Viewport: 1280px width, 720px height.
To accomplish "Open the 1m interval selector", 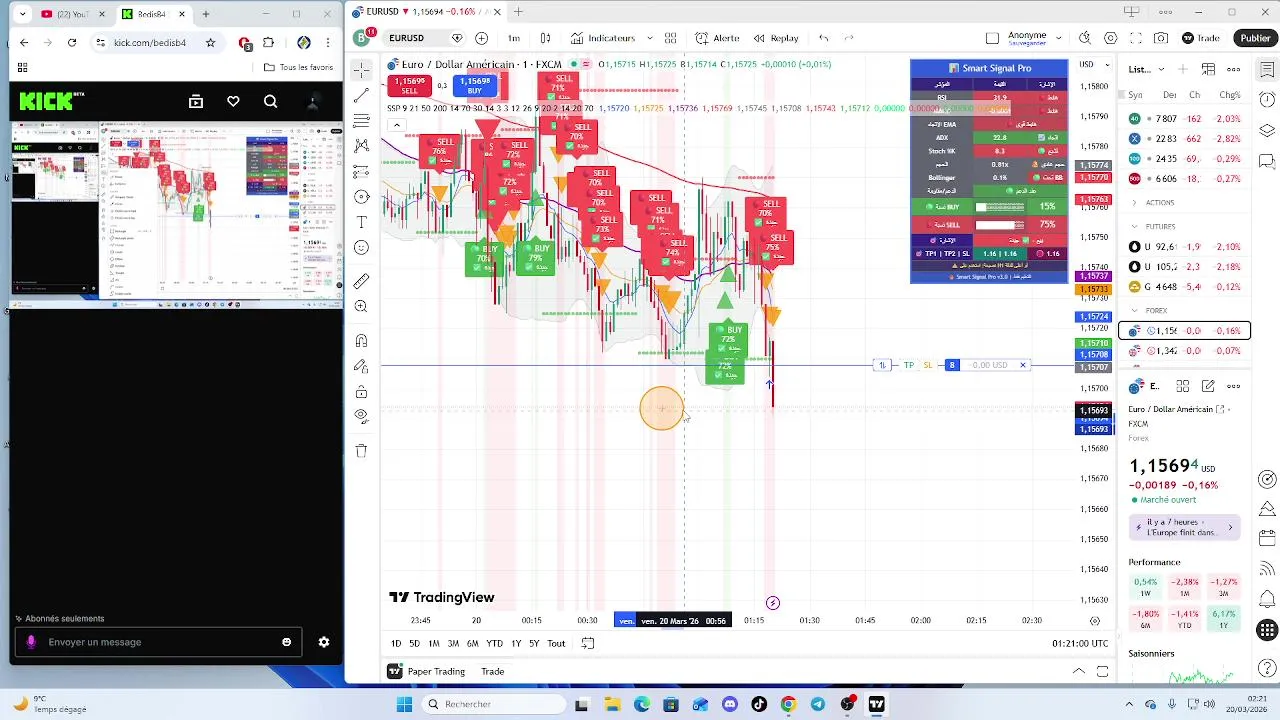I will point(514,38).
